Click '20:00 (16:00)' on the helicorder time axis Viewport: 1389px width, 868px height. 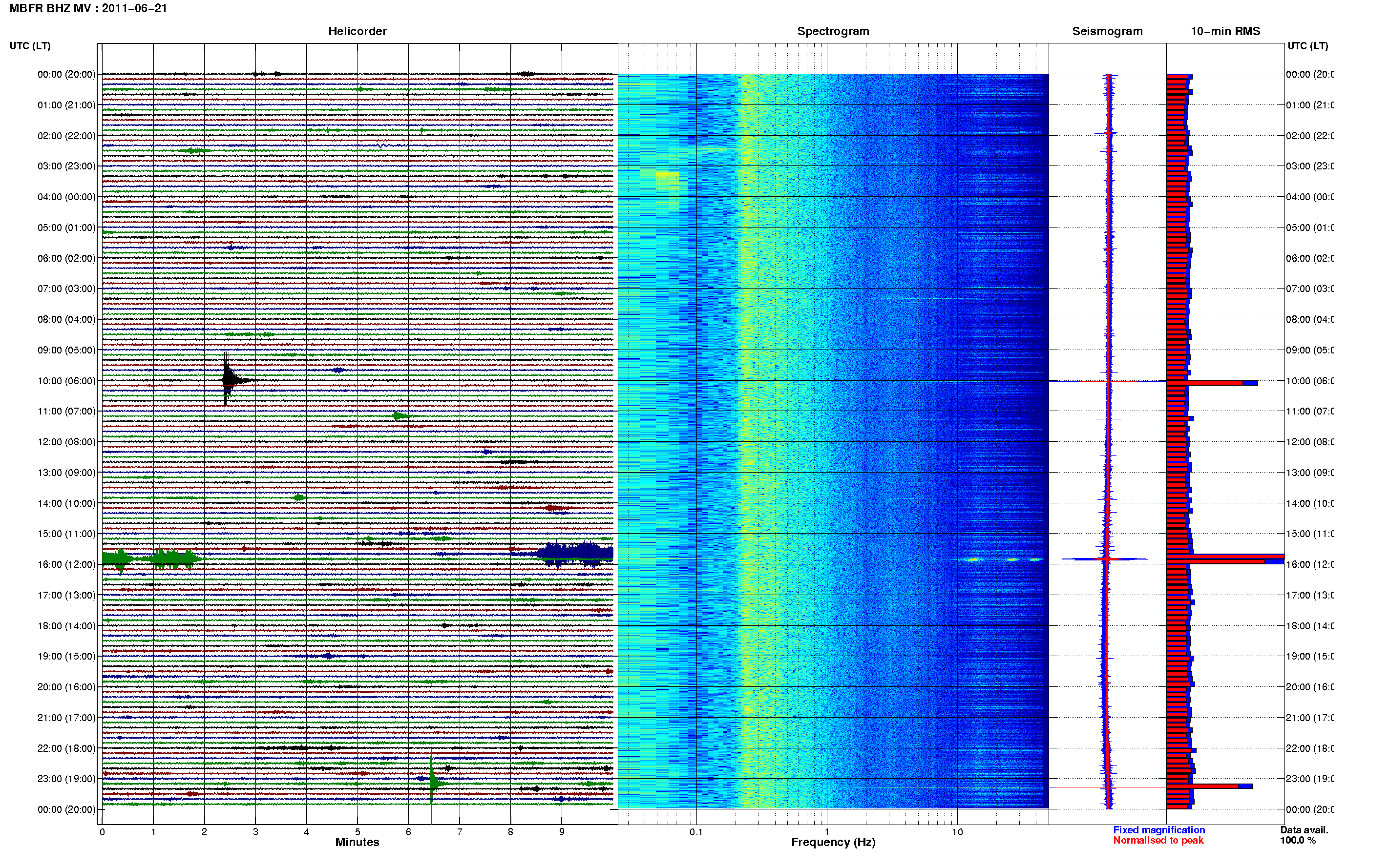[x=66, y=687]
